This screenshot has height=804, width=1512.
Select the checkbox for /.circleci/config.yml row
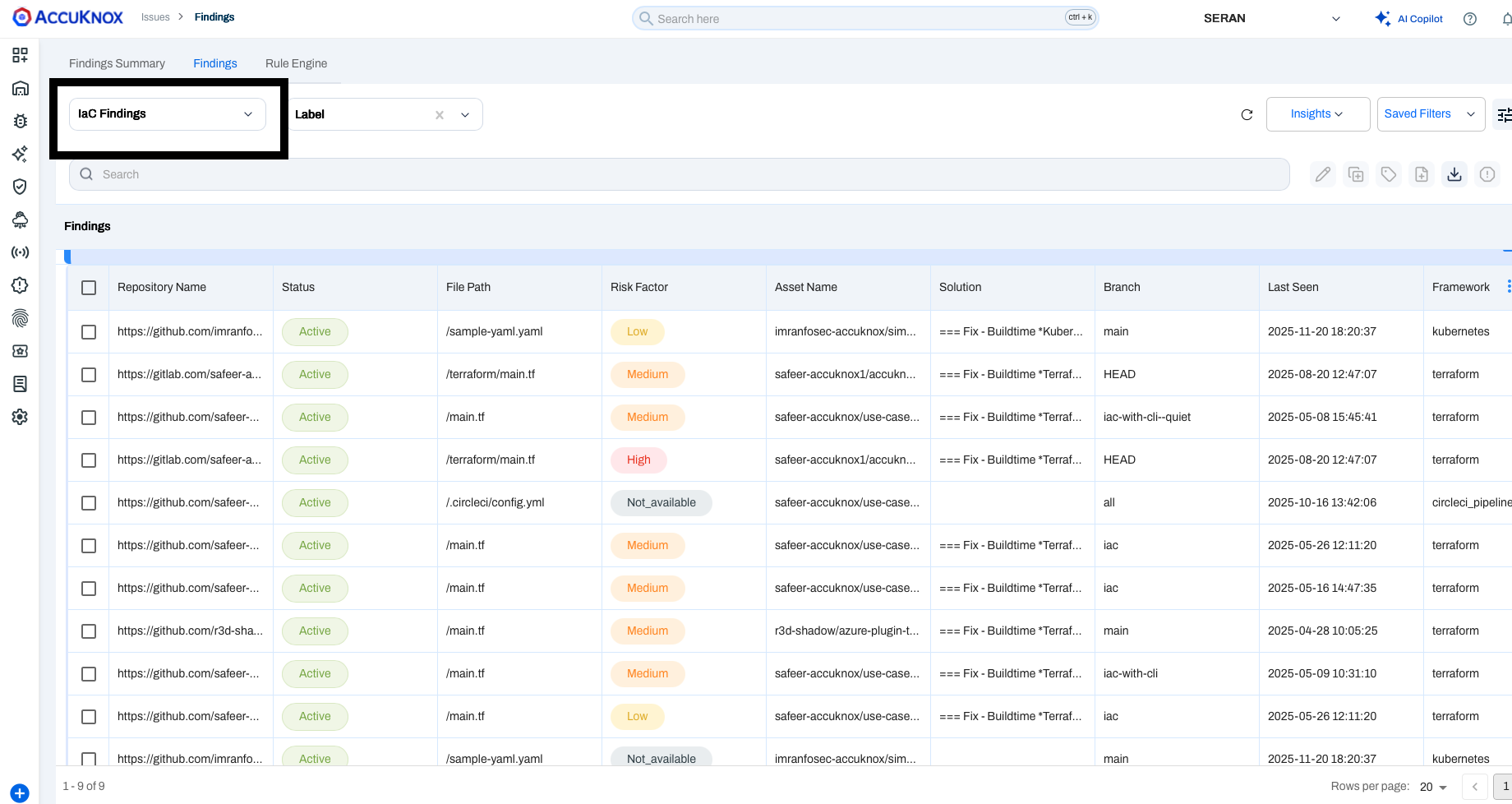[89, 503]
